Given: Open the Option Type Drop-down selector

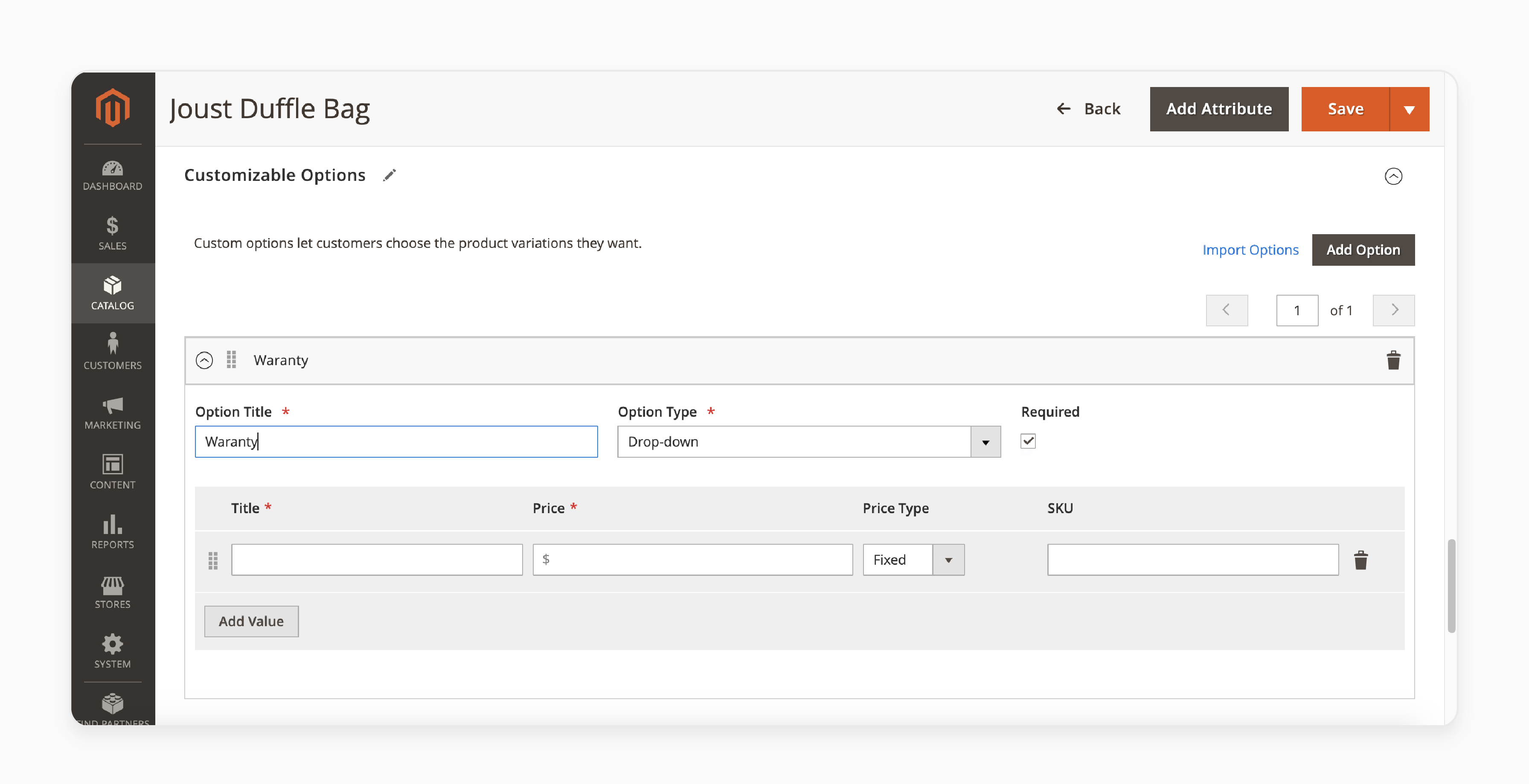Looking at the screenshot, I should tap(808, 441).
